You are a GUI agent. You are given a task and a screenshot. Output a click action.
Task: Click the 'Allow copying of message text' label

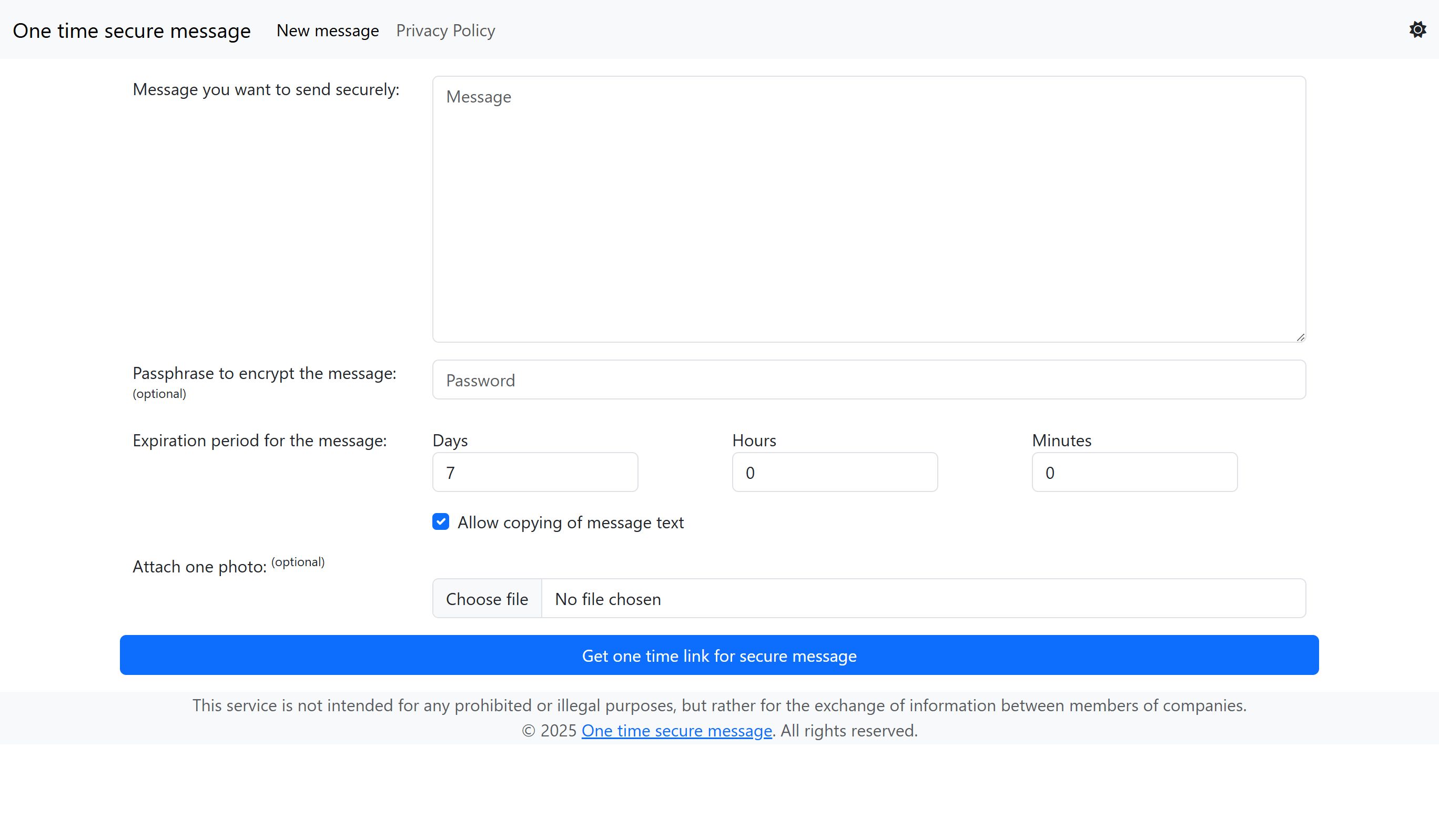click(x=570, y=523)
